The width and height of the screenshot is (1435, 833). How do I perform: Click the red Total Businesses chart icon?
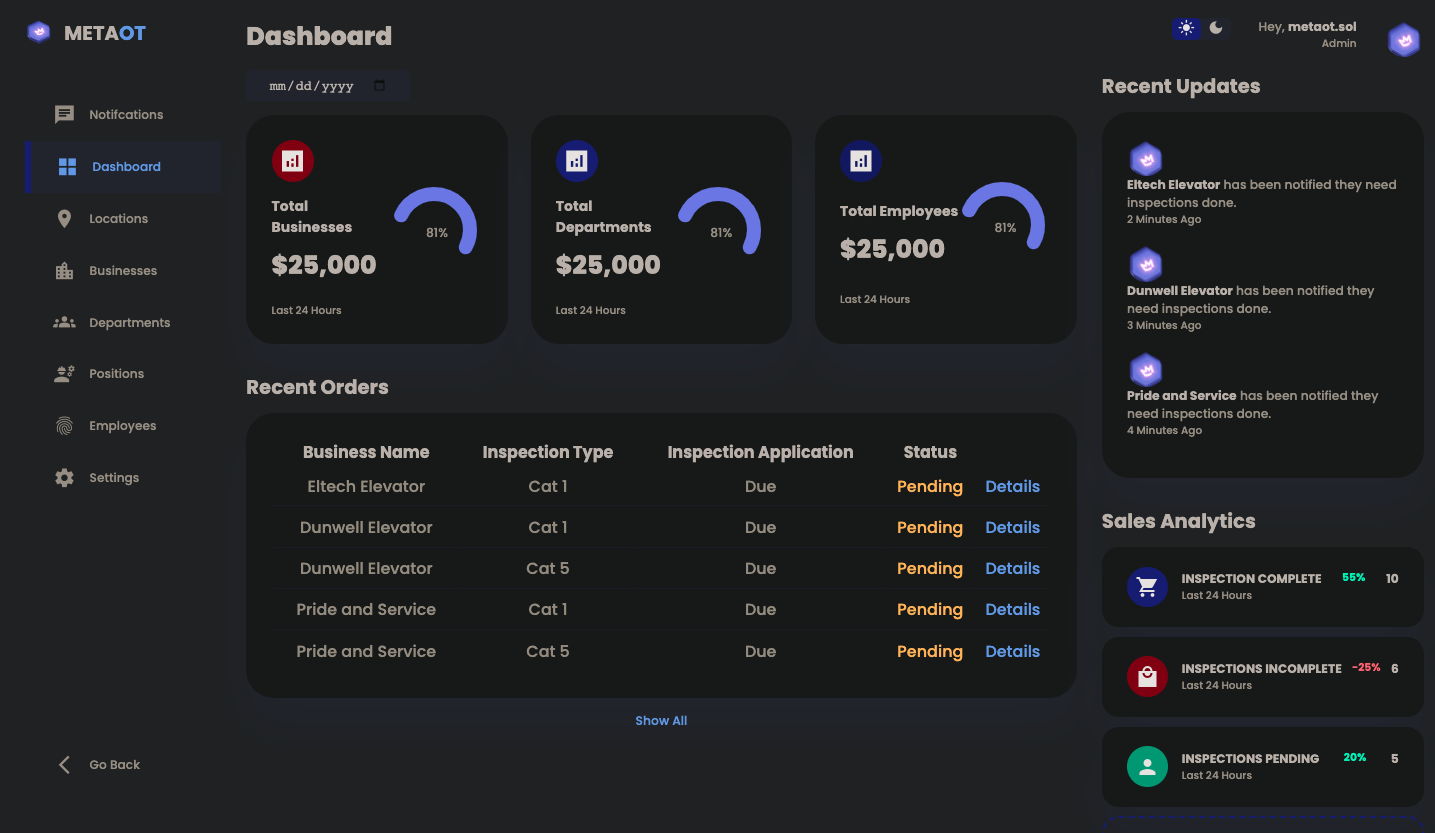(x=292, y=161)
